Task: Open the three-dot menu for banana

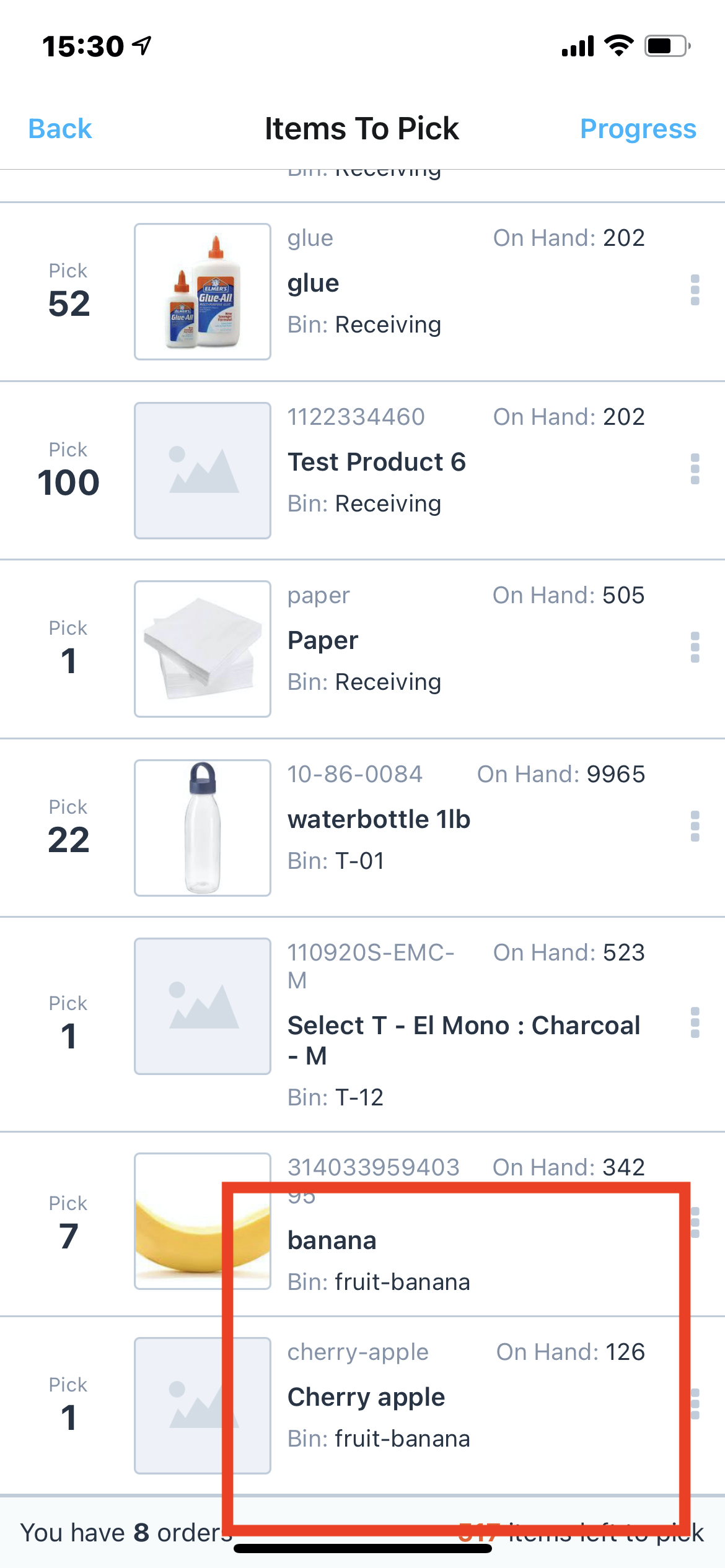Action: [x=696, y=1222]
